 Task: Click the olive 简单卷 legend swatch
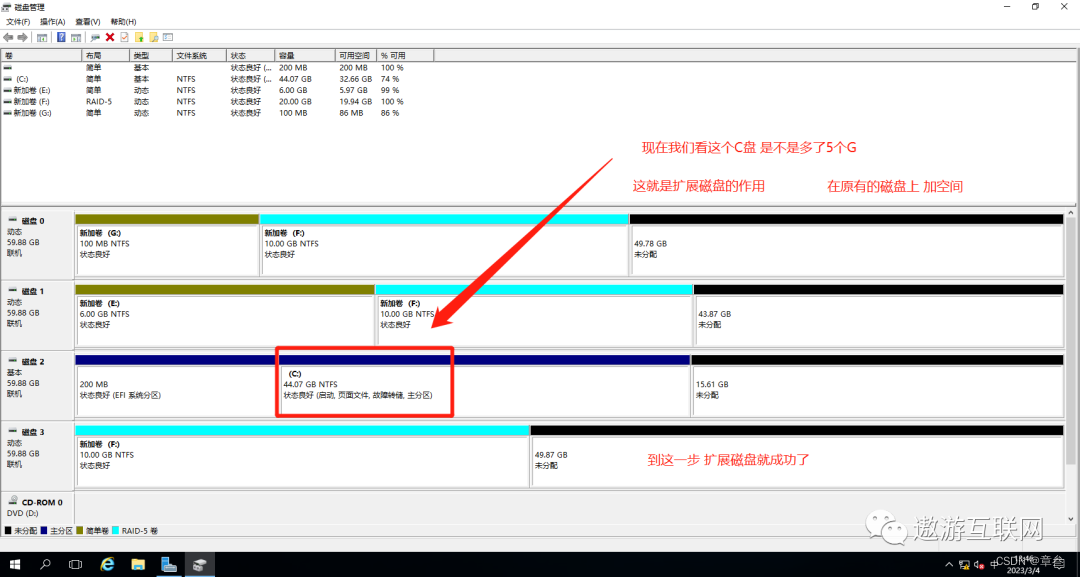(x=80, y=531)
